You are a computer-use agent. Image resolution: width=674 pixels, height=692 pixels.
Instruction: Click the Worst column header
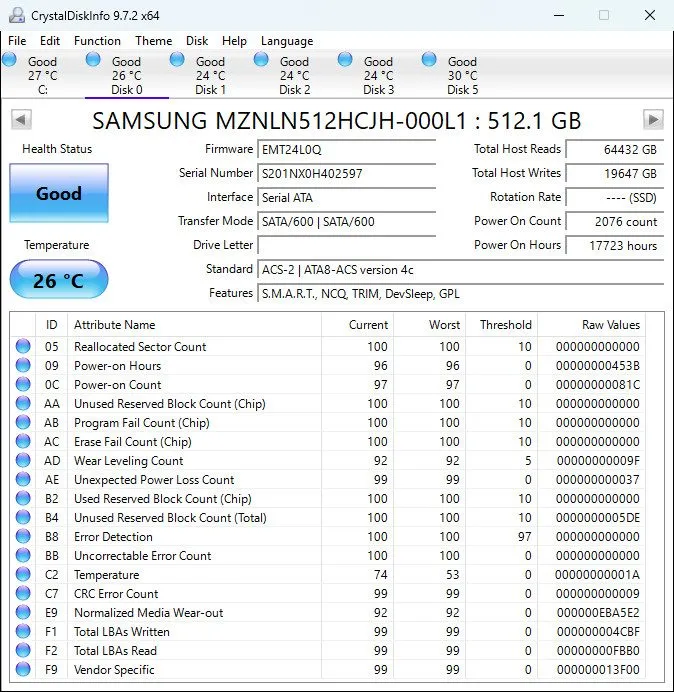(x=429, y=325)
